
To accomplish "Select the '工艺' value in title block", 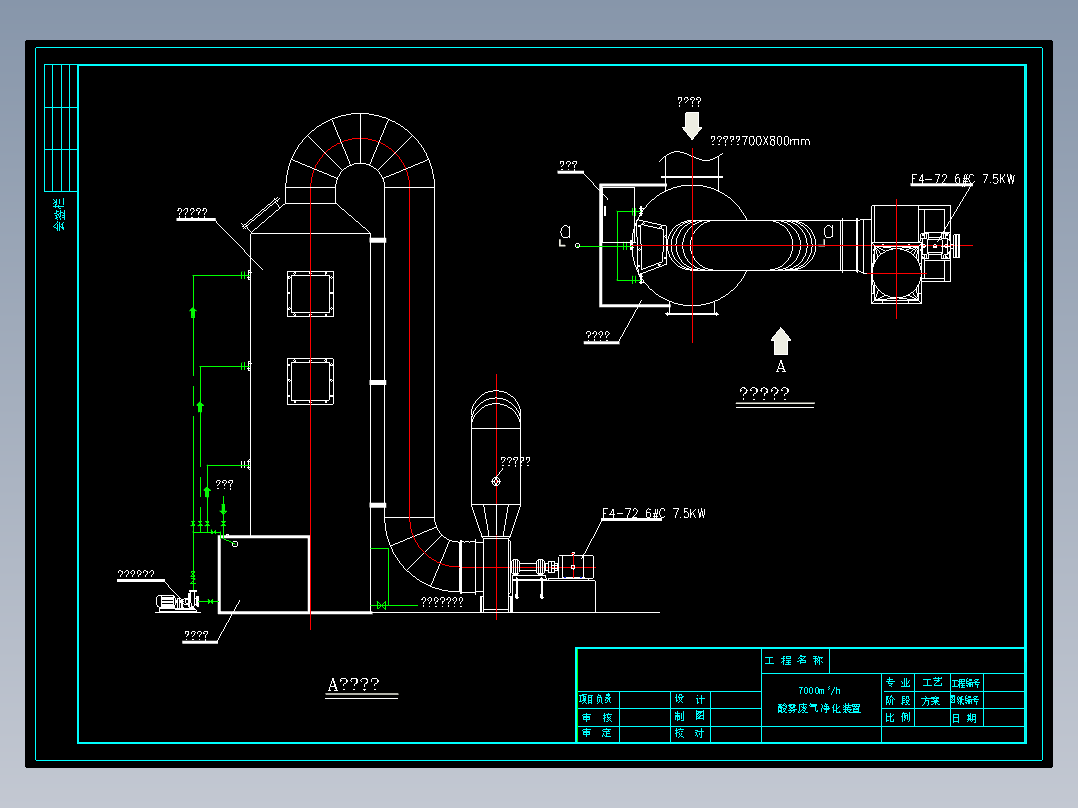I will [x=932, y=682].
